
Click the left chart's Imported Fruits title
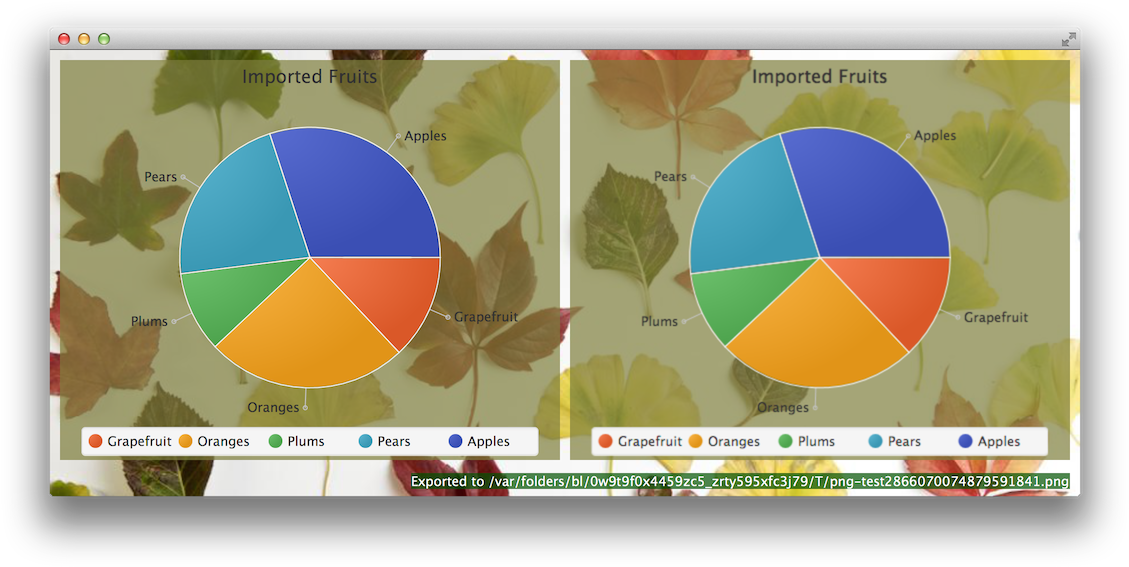click(x=310, y=77)
